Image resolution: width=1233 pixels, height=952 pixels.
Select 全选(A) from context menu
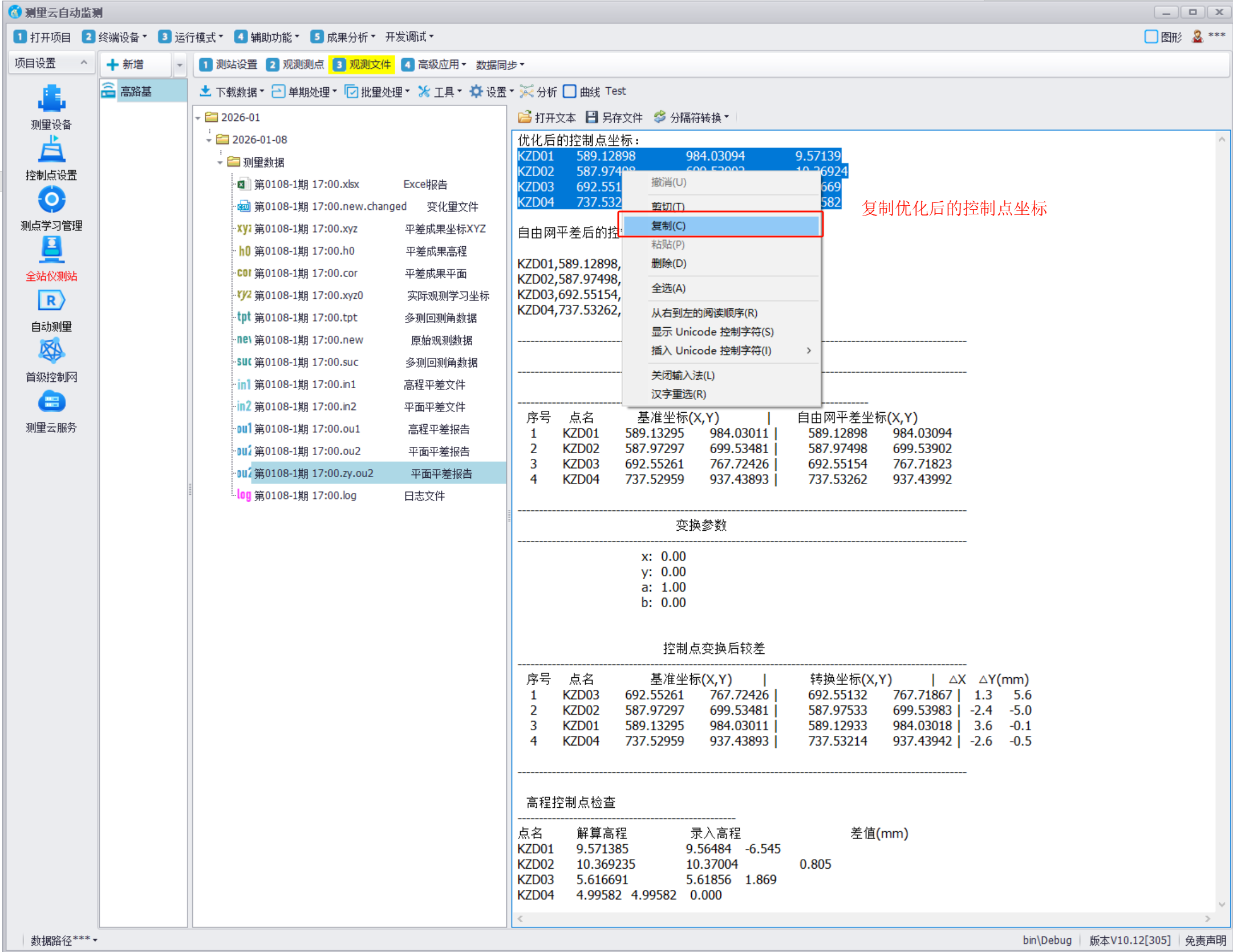click(668, 288)
